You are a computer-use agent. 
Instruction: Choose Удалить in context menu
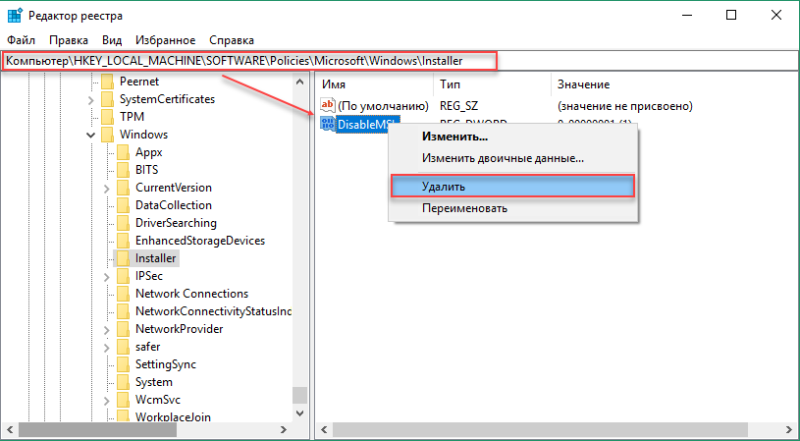[x=513, y=186]
